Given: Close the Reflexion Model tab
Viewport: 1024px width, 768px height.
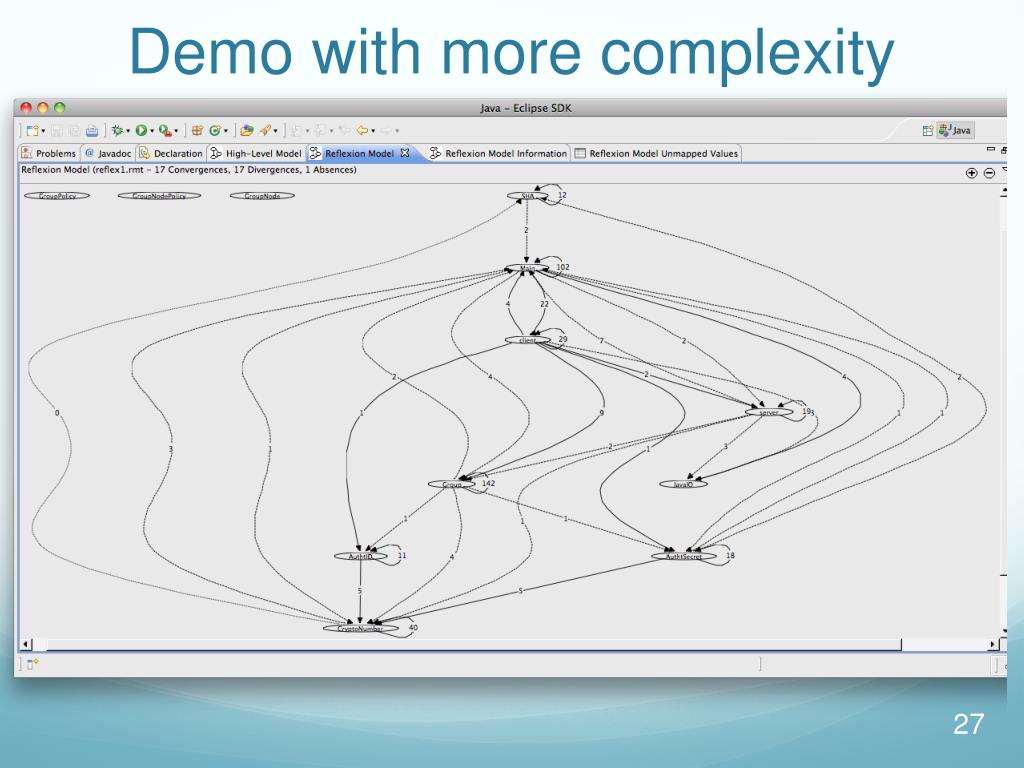Looking at the screenshot, I should [405, 153].
